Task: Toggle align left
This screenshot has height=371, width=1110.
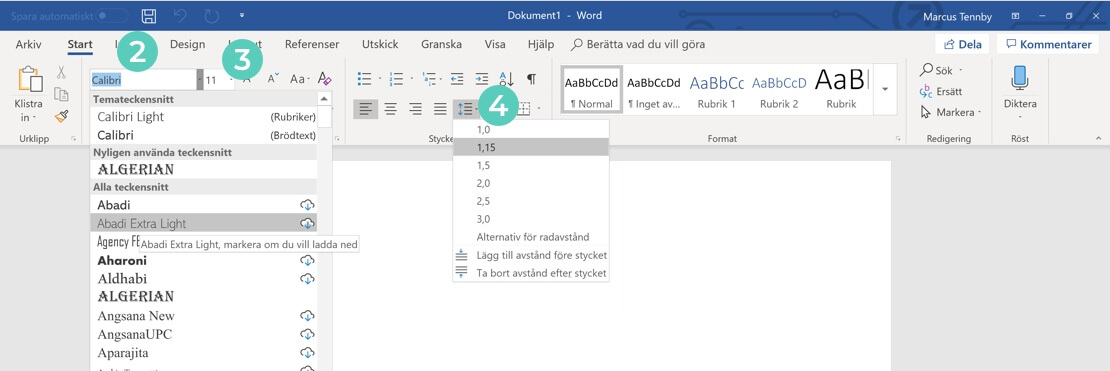Action: click(x=365, y=109)
